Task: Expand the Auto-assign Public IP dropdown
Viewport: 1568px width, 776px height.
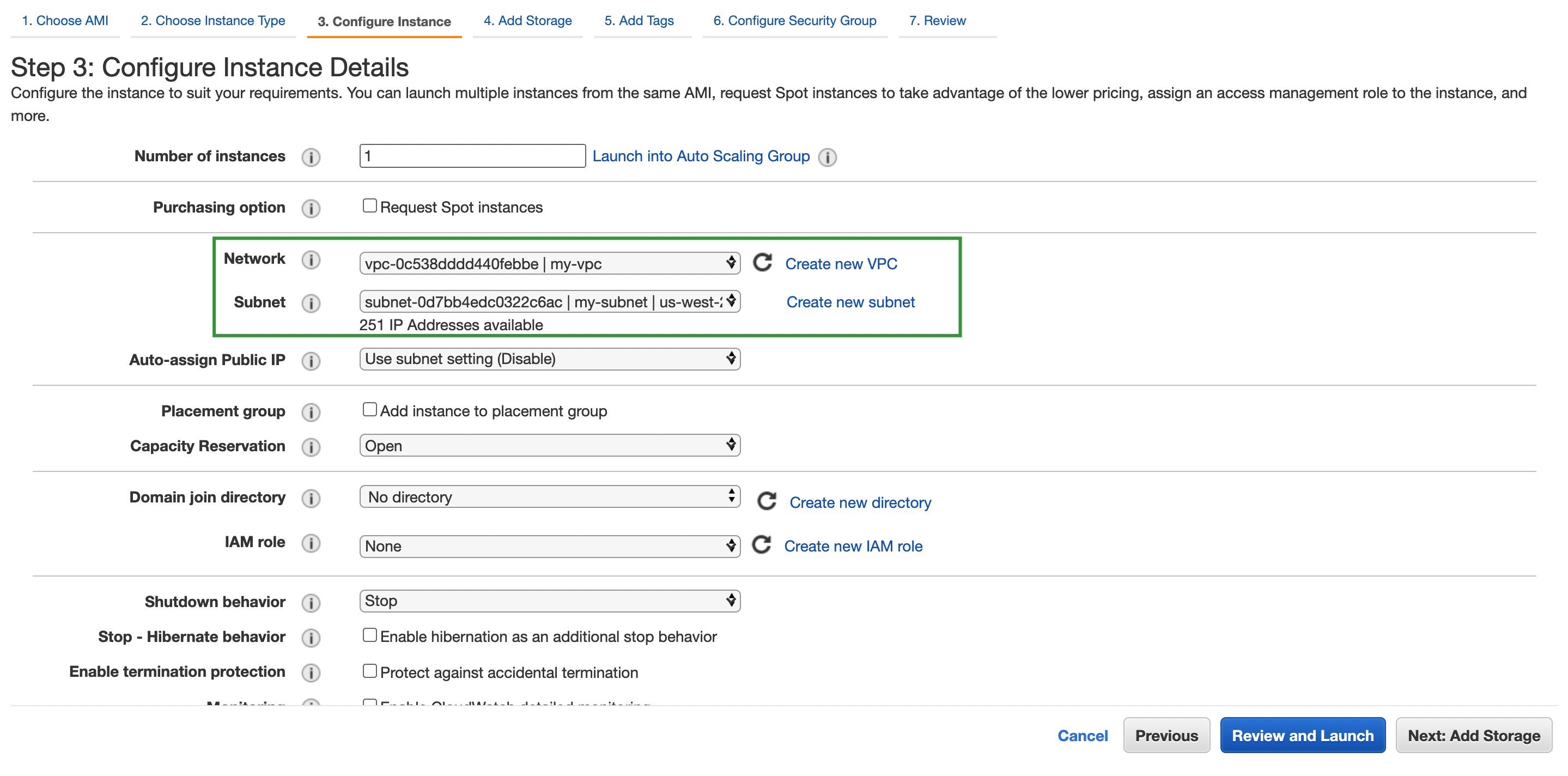Action: point(549,359)
